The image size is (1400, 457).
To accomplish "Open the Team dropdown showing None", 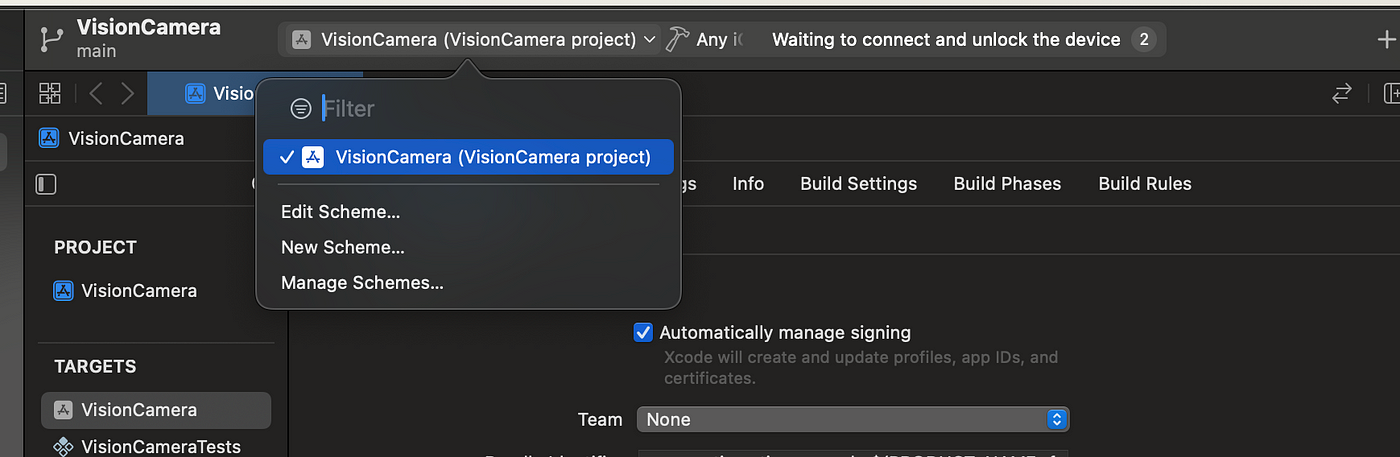I will (x=853, y=419).
